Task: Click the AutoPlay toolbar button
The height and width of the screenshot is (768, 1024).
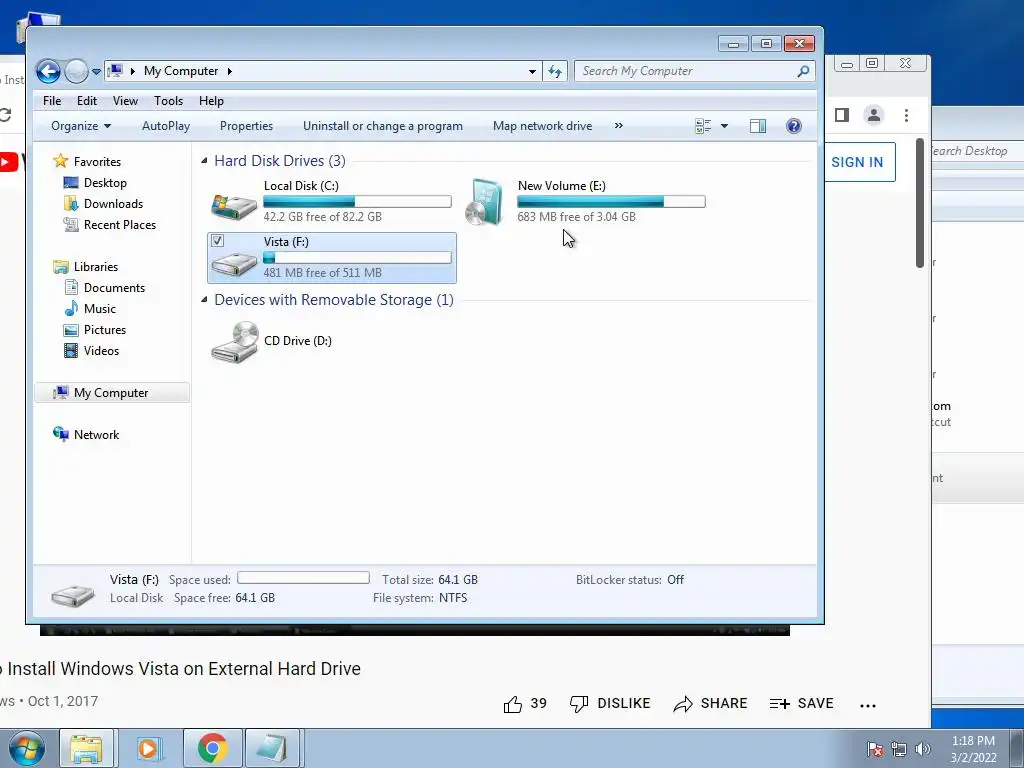Action: point(166,126)
